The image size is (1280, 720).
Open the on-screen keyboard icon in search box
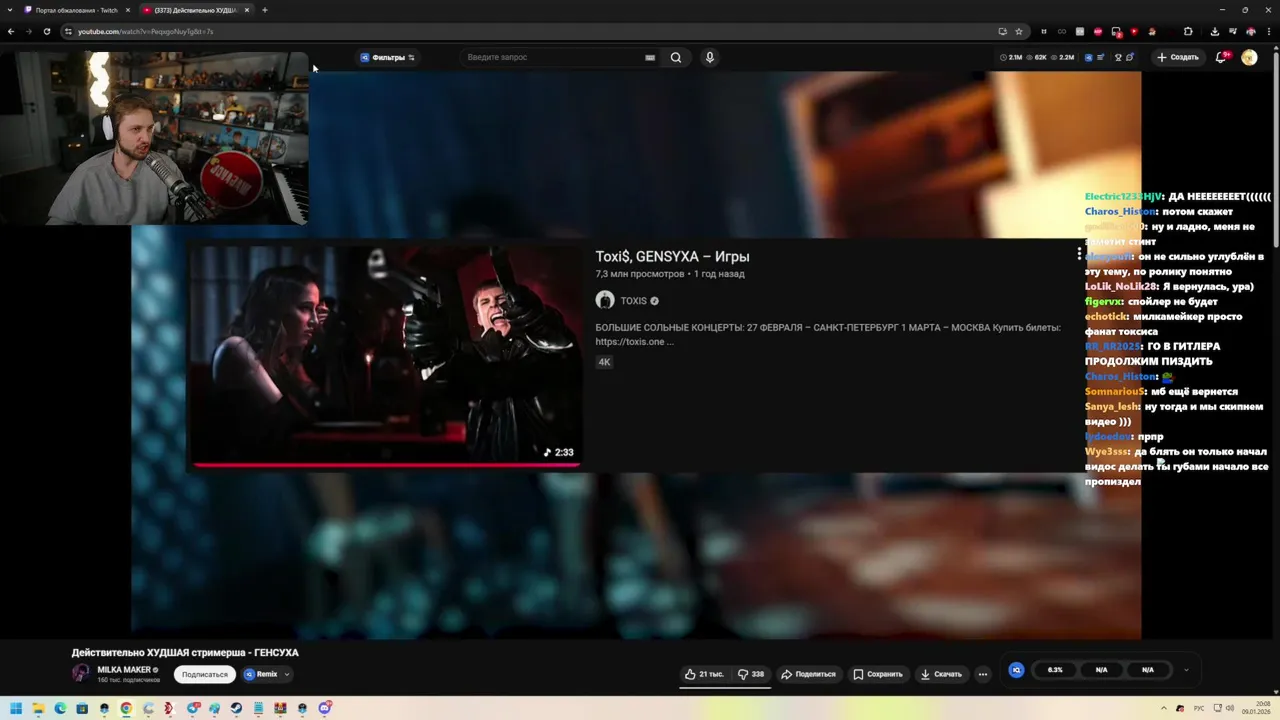[650, 57]
